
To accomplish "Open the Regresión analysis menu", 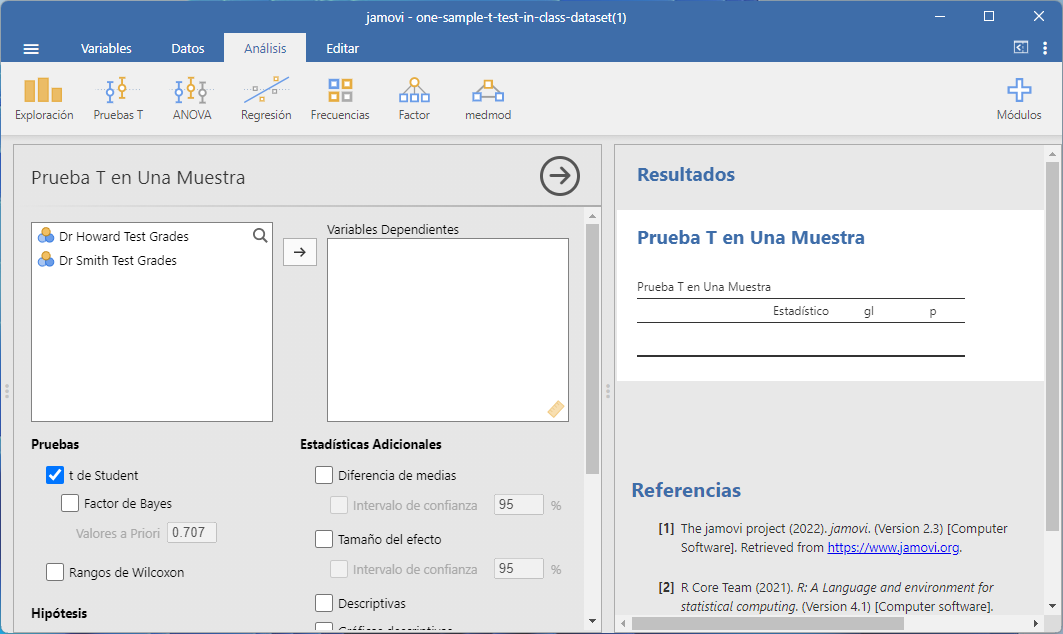I will tap(266, 99).
